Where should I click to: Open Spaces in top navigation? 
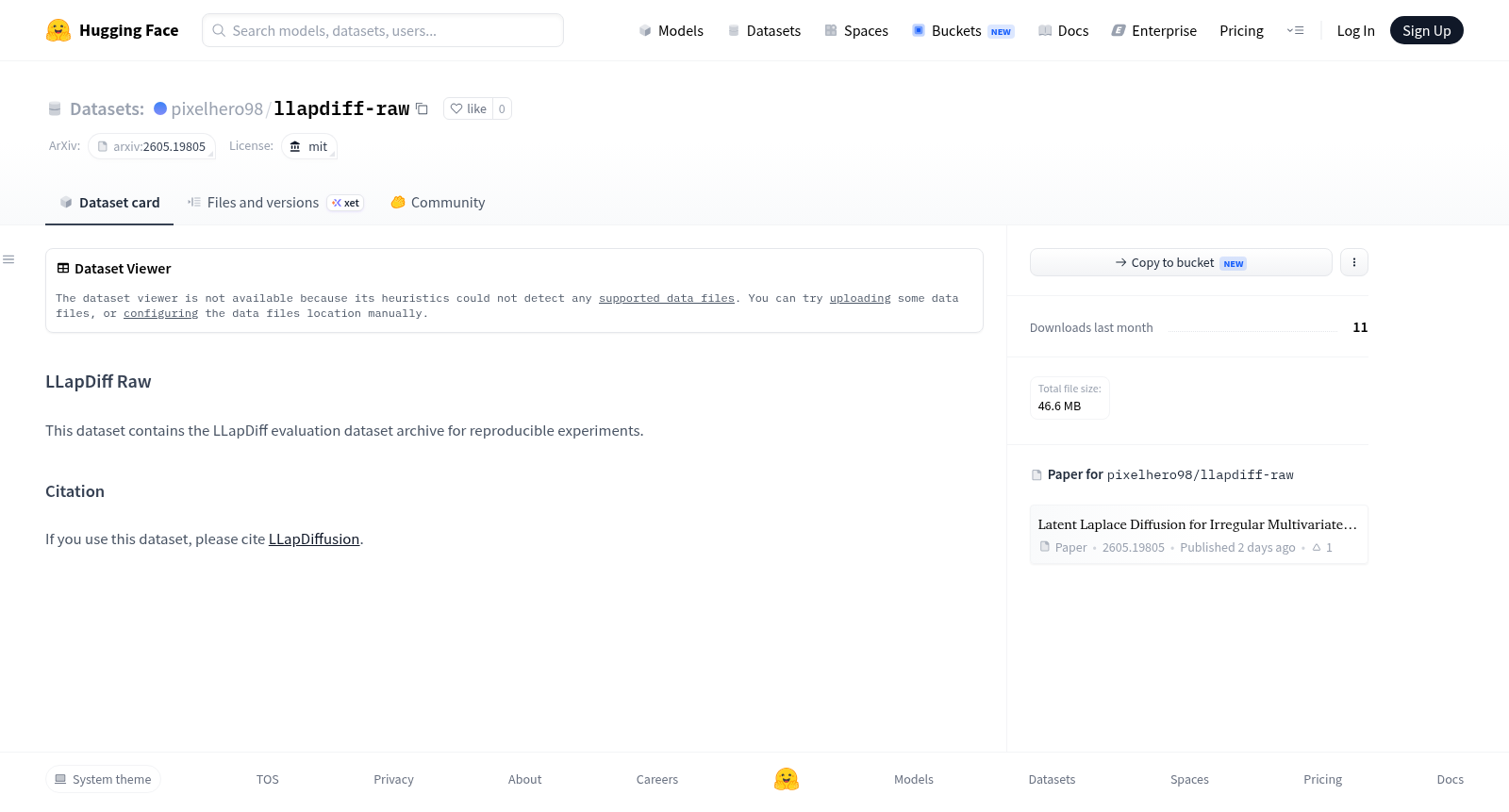coord(856,30)
